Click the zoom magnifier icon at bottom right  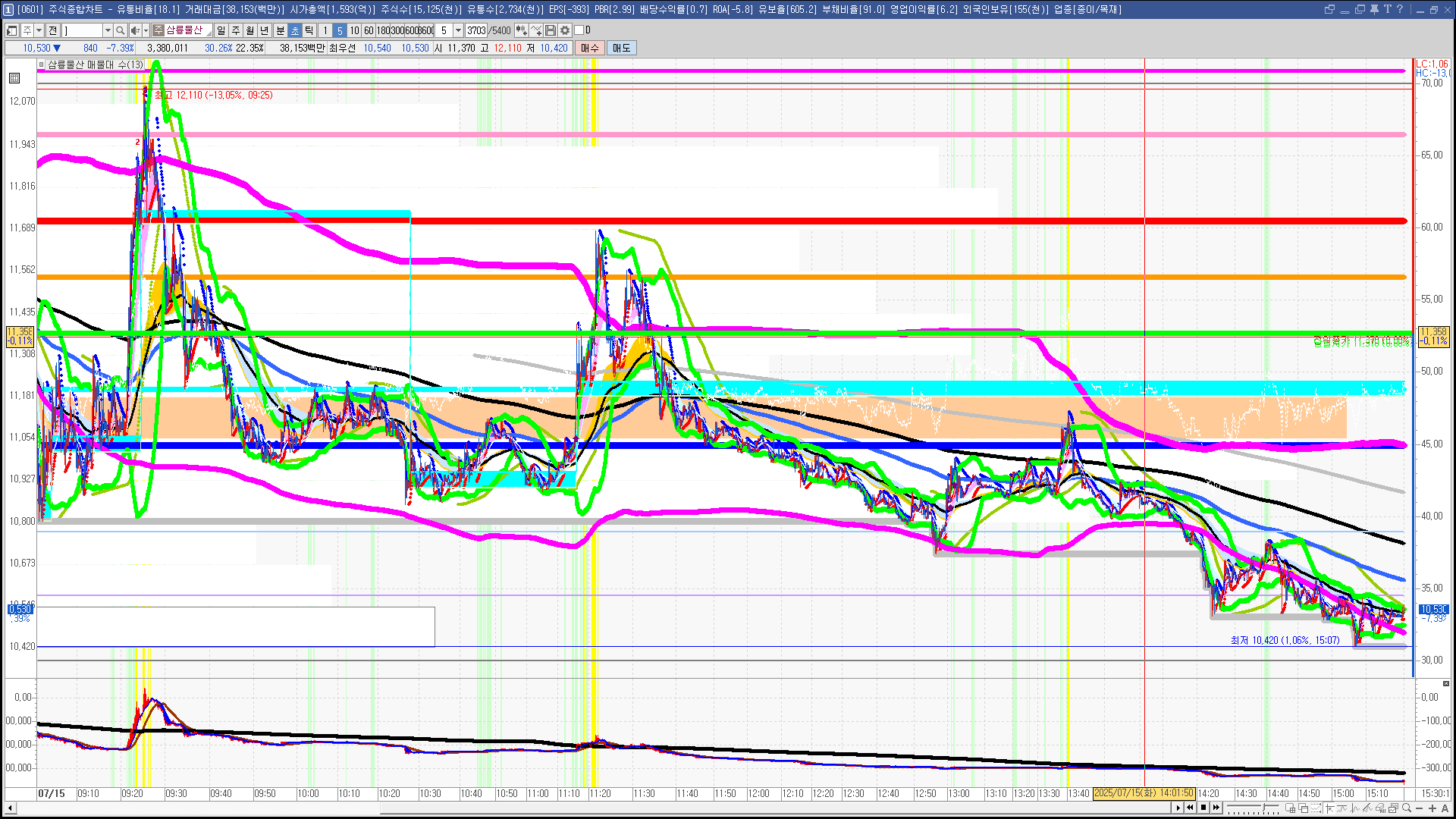pyautogui.click(x=1407, y=808)
